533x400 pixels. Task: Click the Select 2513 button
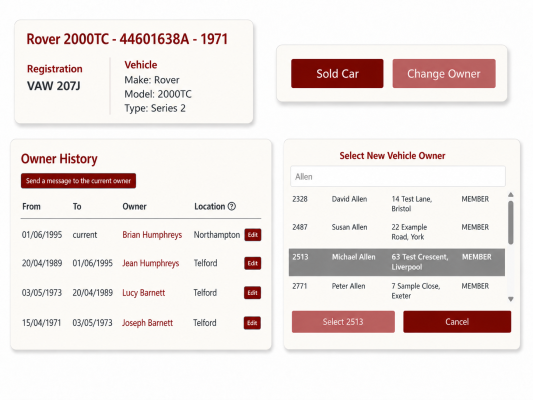pyautogui.click(x=343, y=321)
